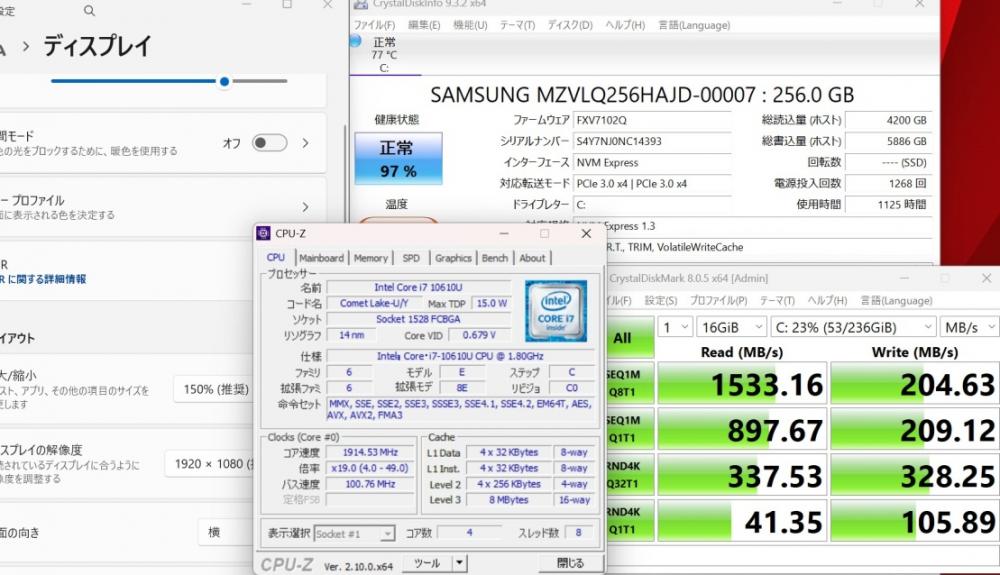This screenshot has height=575, width=1000.
Task: Run the RND4K Q32T1 test button
Action: tap(629, 475)
